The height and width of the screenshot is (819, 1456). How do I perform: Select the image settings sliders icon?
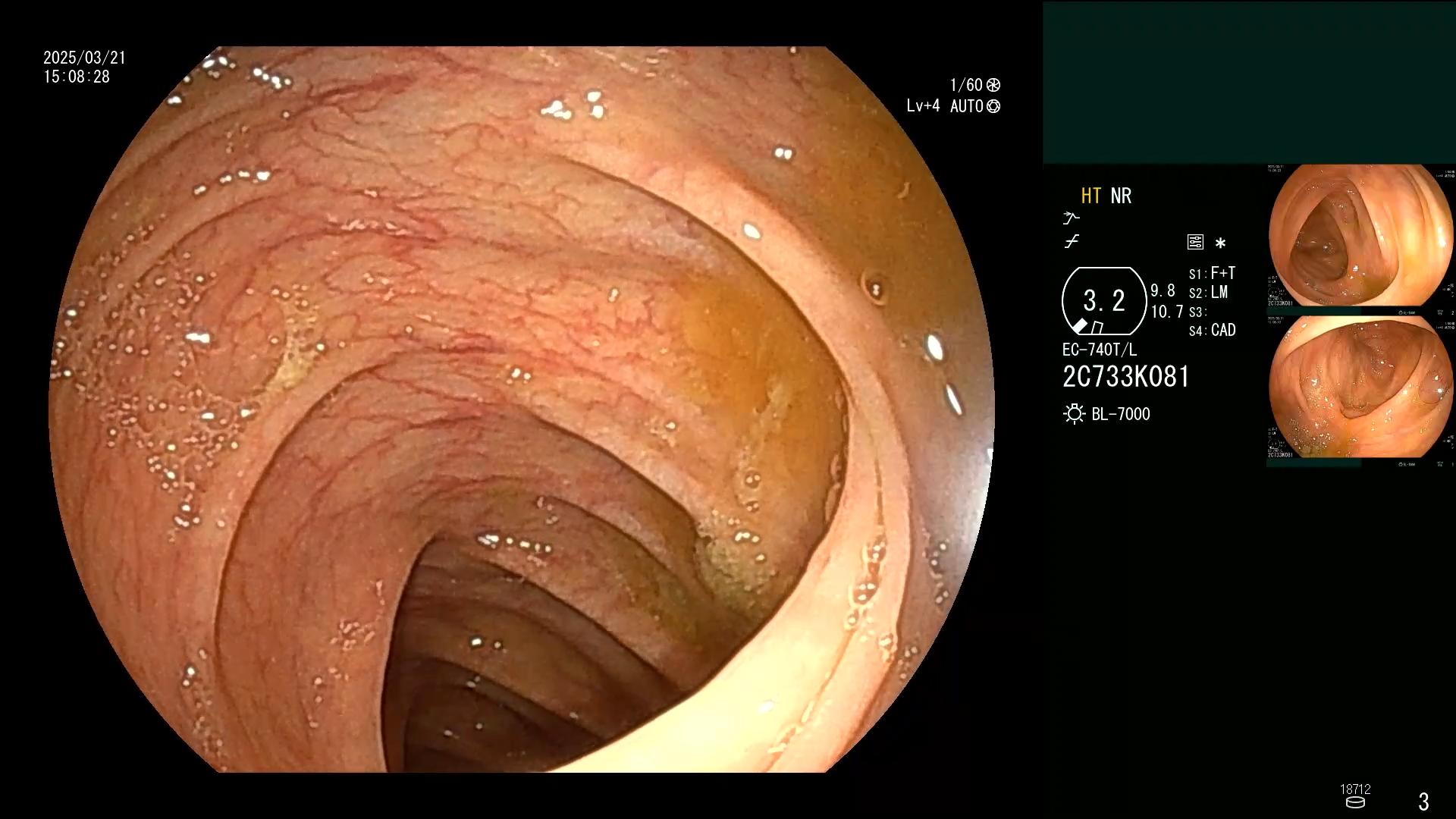pos(1195,243)
